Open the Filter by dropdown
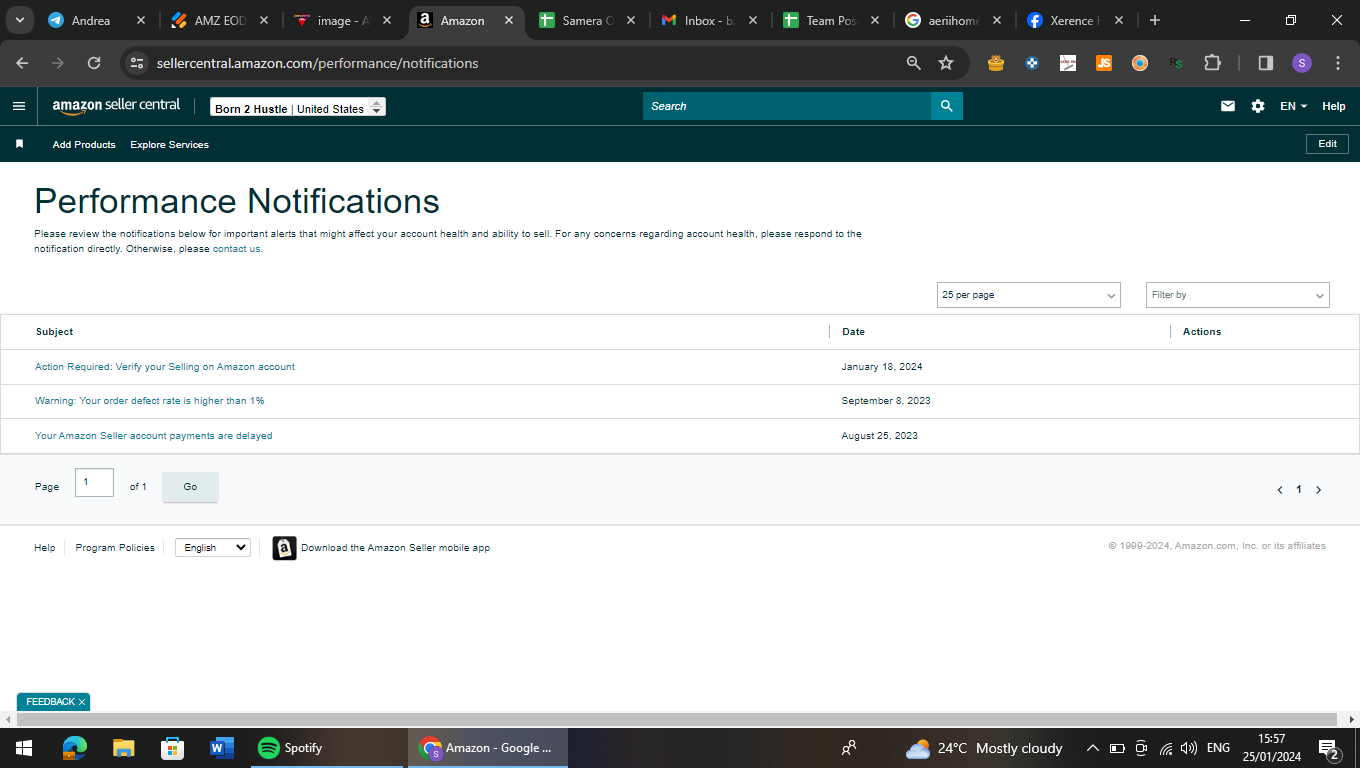 1238,295
